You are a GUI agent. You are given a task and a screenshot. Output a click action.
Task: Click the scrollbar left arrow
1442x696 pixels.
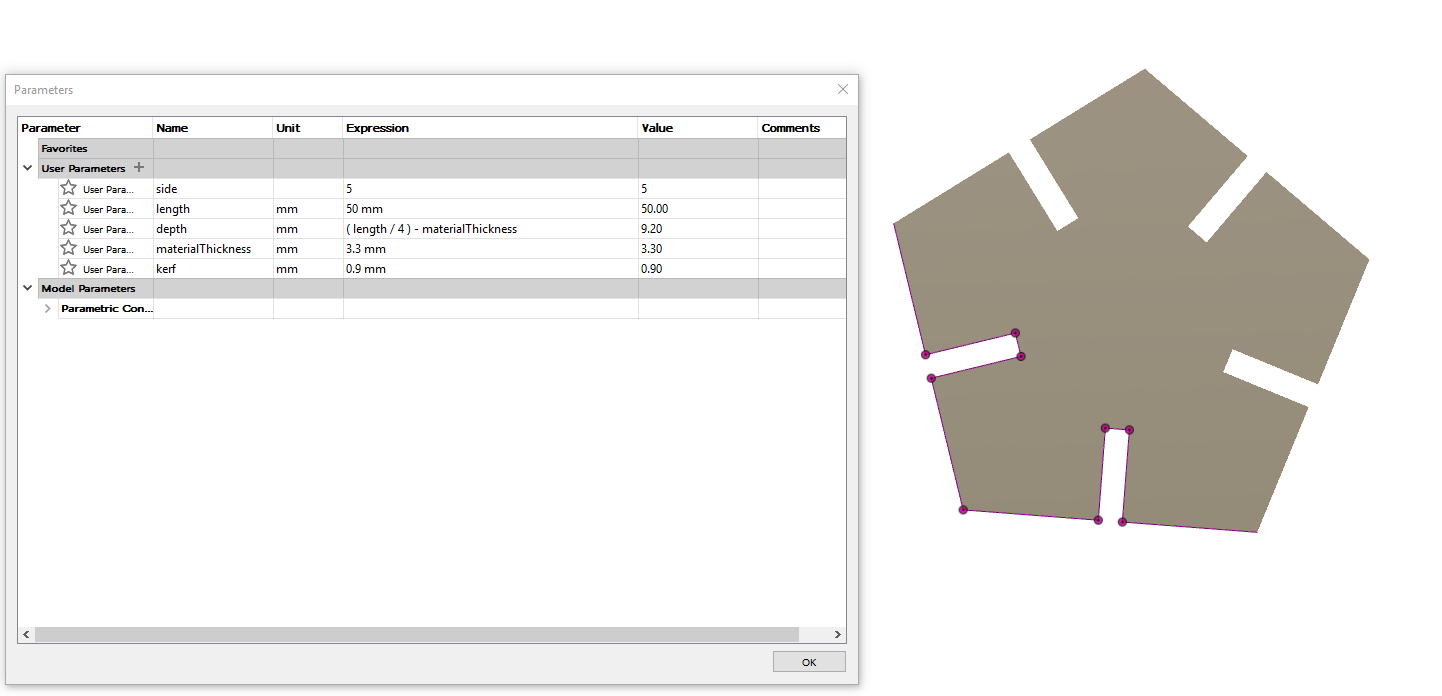click(x=26, y=634)
